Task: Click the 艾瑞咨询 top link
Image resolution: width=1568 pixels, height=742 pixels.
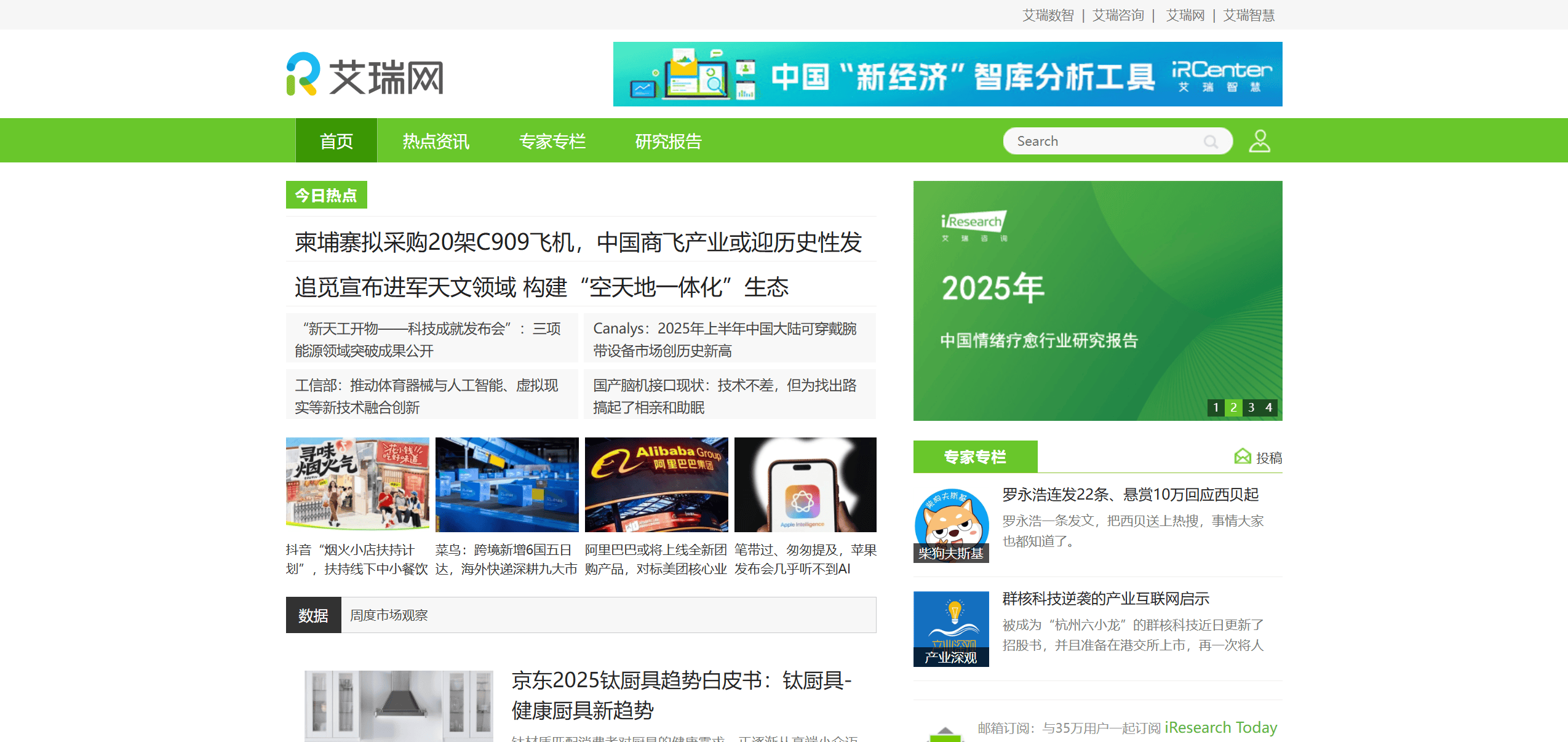Action: pos(1118,15)
